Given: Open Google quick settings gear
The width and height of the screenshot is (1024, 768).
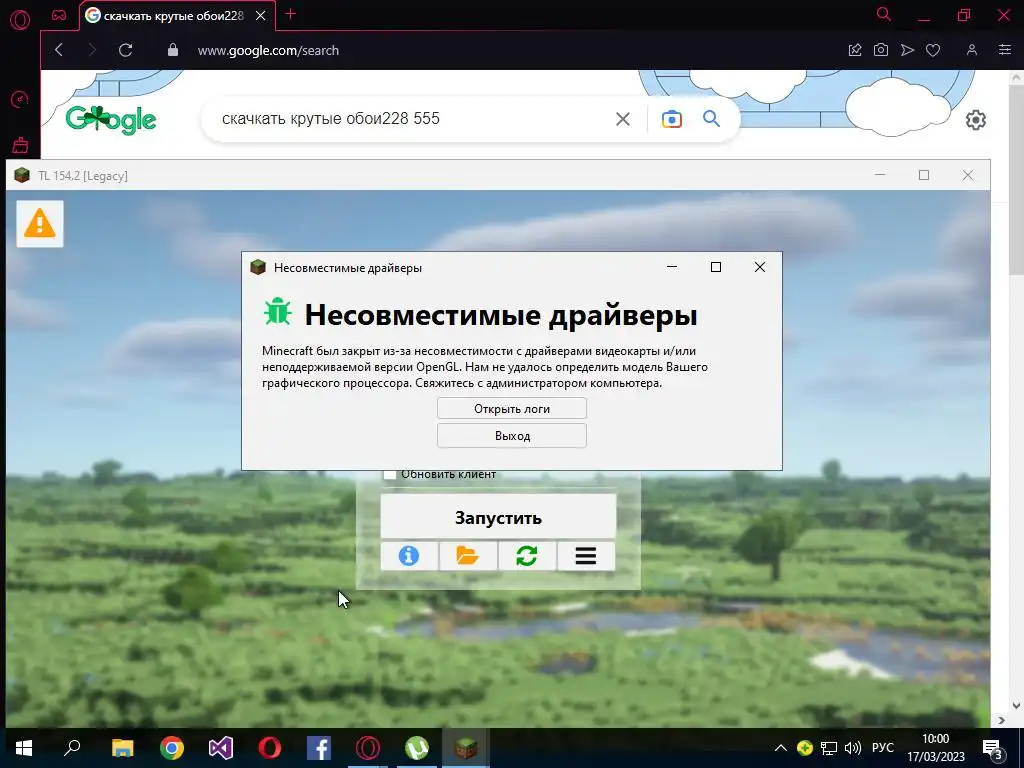Looking at the screenshot, I should point(976,120).
